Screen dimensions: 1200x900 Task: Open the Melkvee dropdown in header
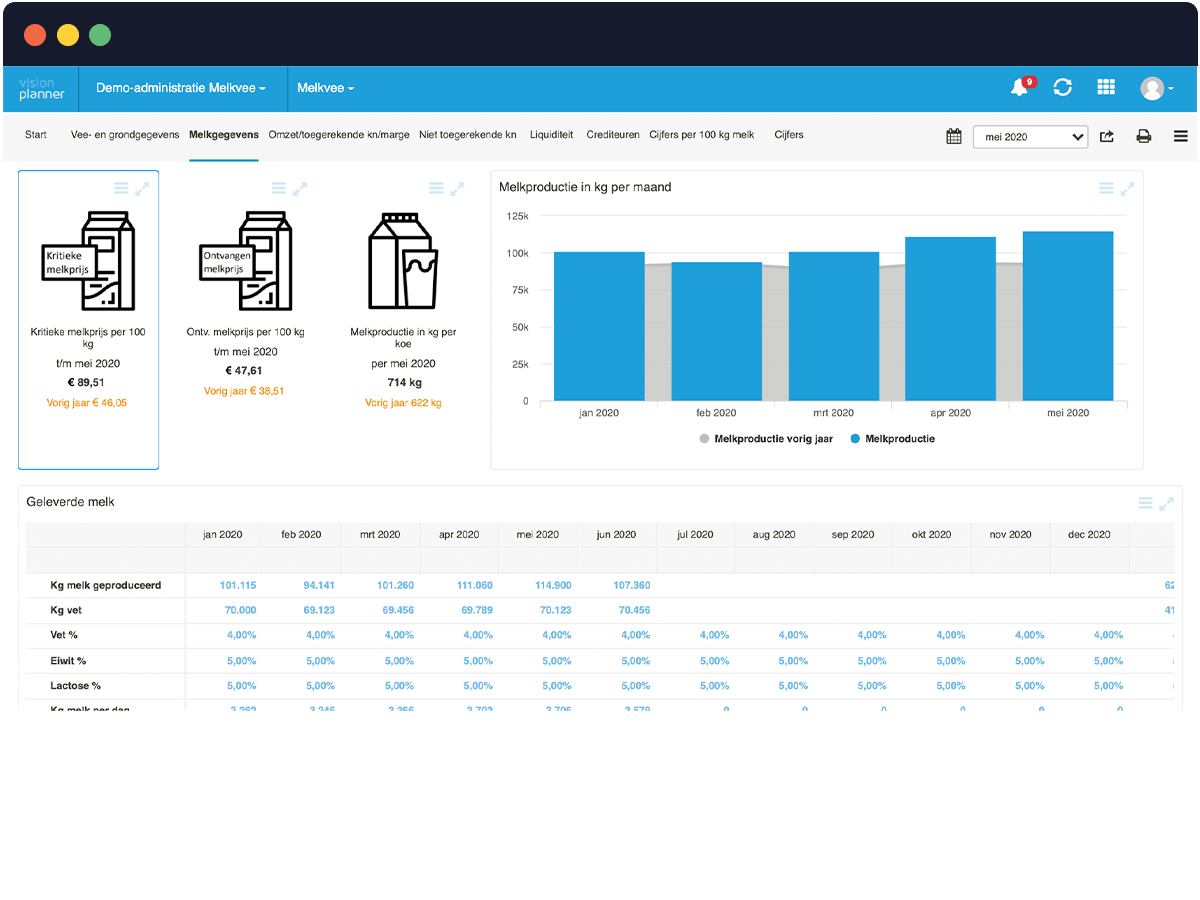point(326,88)
